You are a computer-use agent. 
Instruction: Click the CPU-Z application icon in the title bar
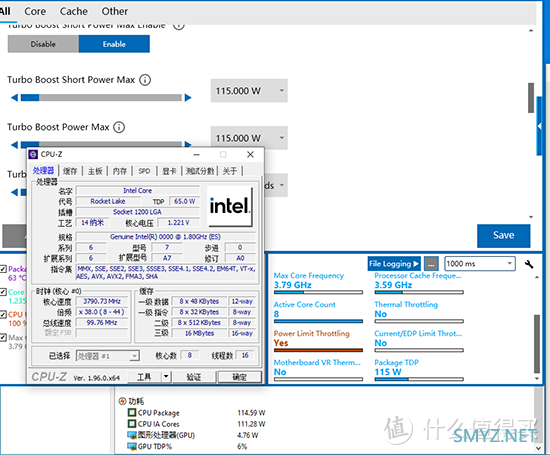(33, 154)
